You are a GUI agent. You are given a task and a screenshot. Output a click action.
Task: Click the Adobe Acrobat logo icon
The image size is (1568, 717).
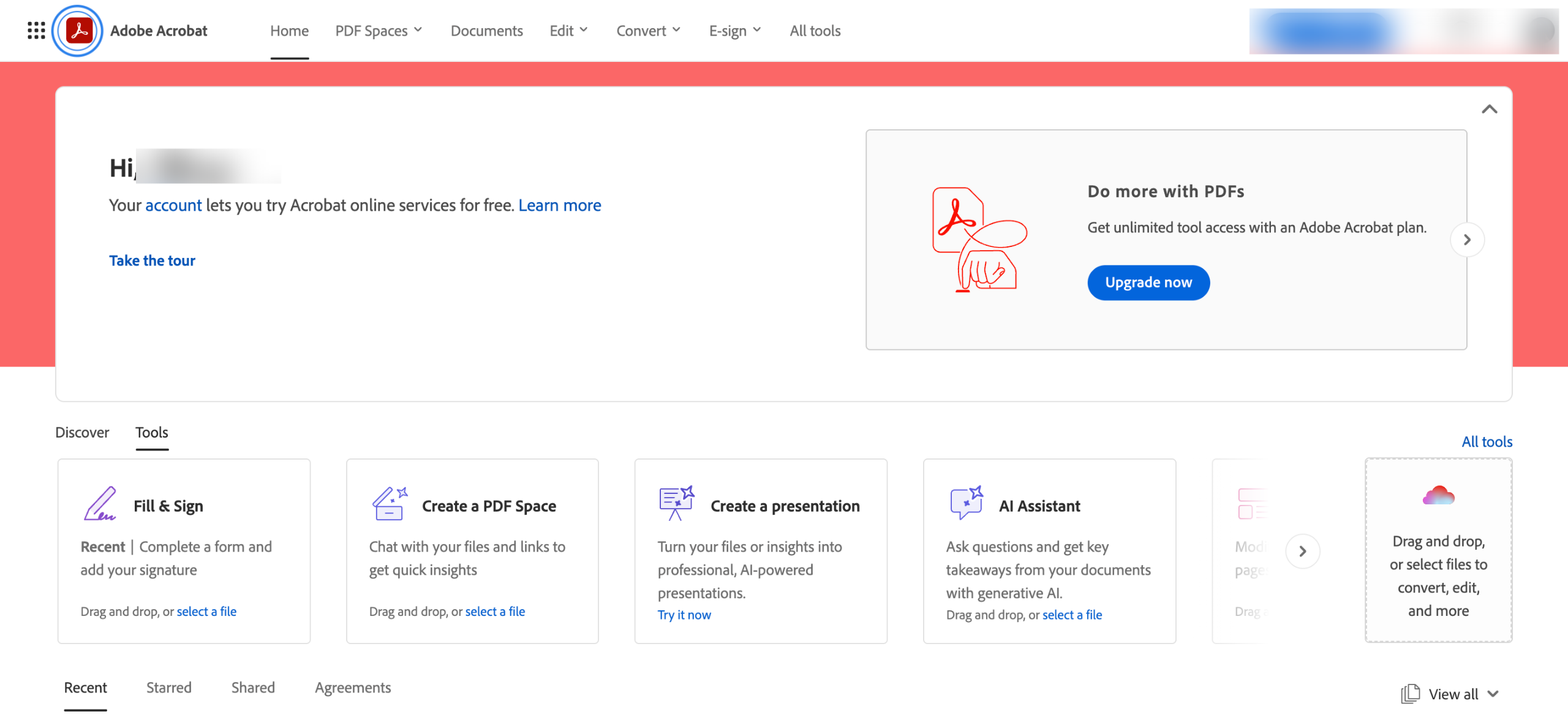point(78,30)
